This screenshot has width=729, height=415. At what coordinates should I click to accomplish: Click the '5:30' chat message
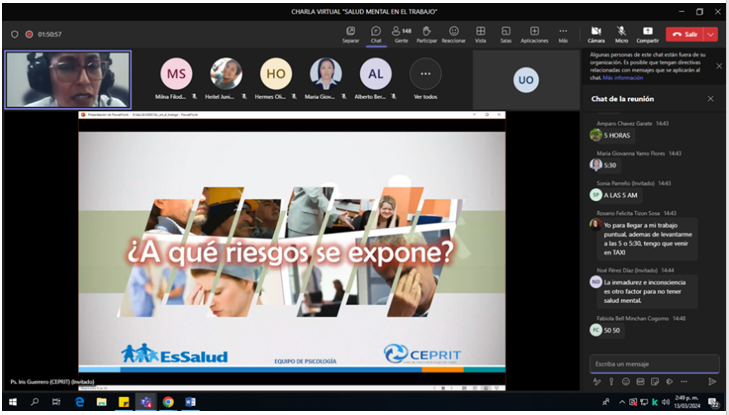(x=610, y=165)
